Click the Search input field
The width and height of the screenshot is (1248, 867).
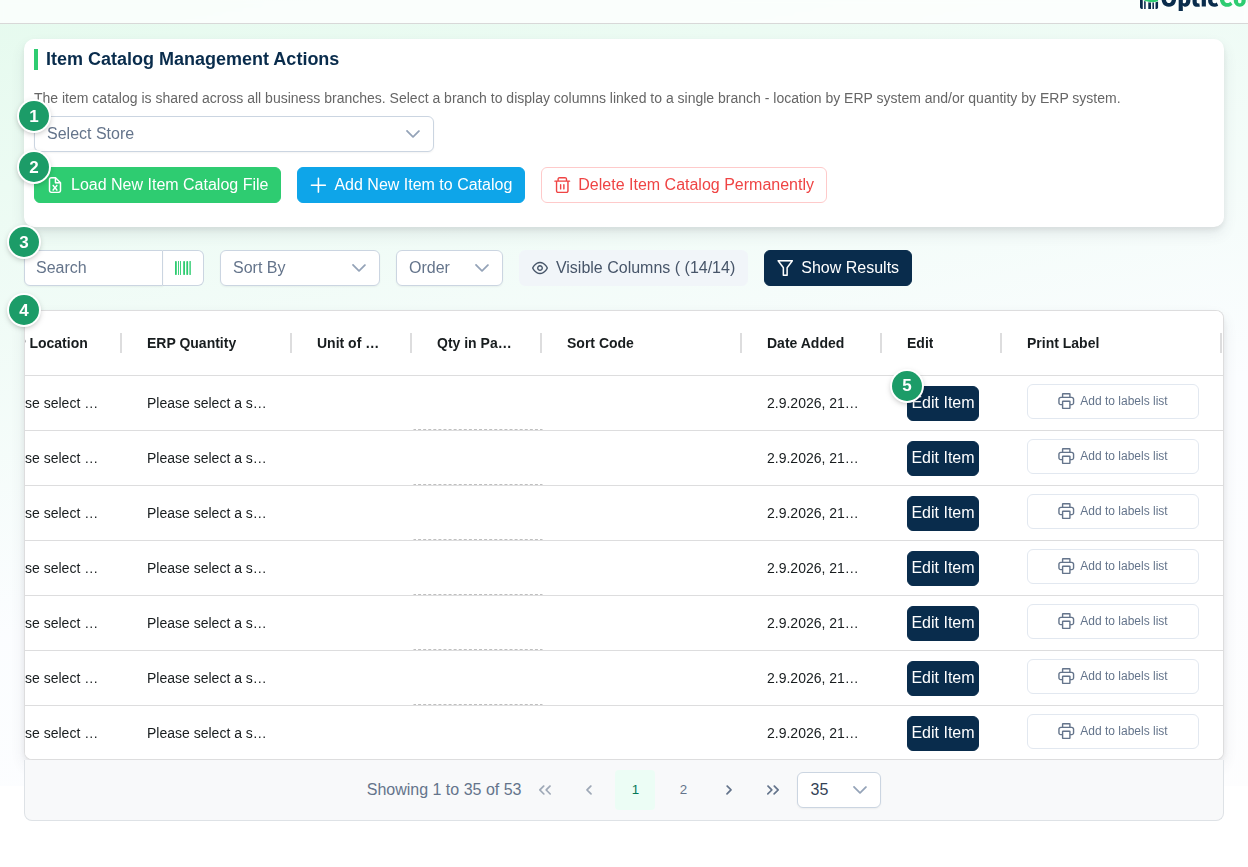point(93,268)
